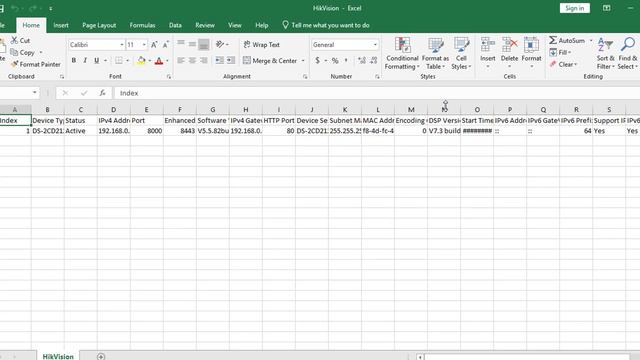
Task: Open the Font Color dropdown arrow
Action: [x=167, y=60]
